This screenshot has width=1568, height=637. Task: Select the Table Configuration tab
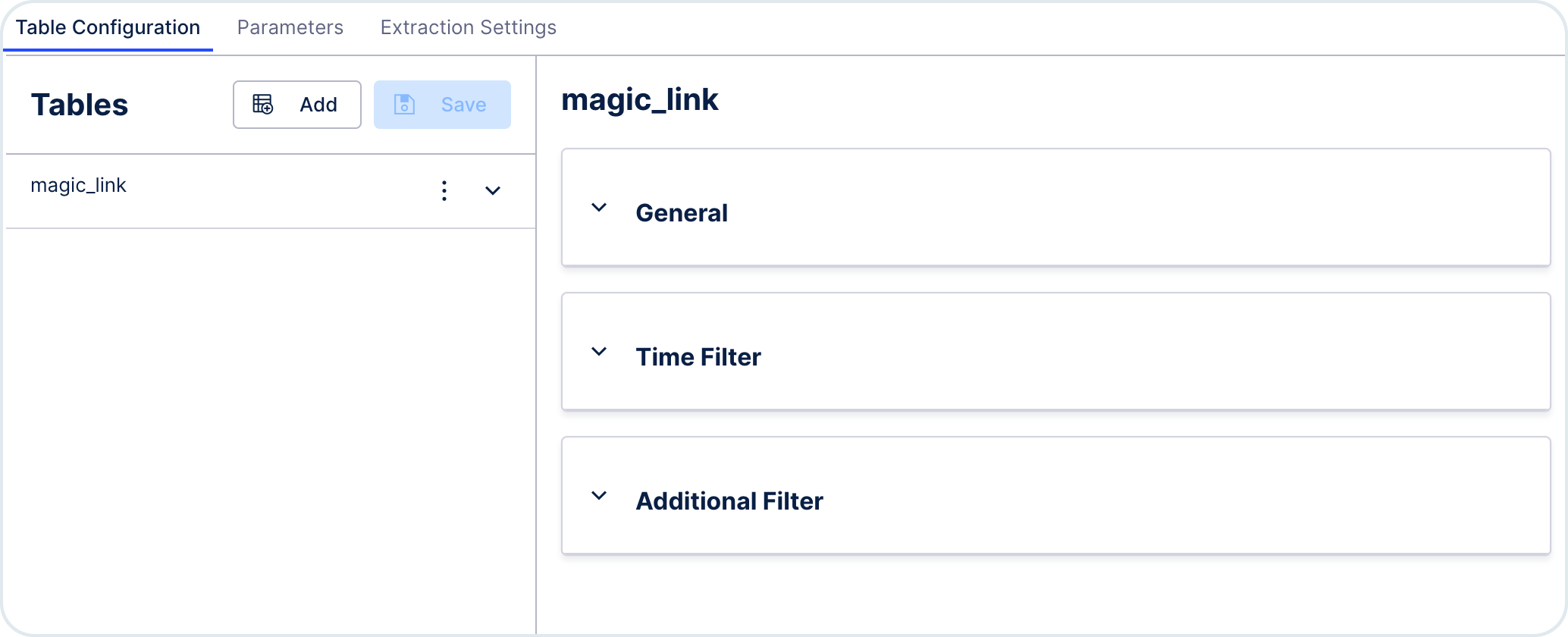(108, 27)
